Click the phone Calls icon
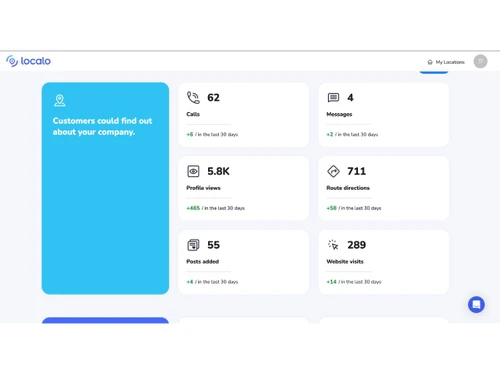The image size is (500, 375). pos(193,98)
